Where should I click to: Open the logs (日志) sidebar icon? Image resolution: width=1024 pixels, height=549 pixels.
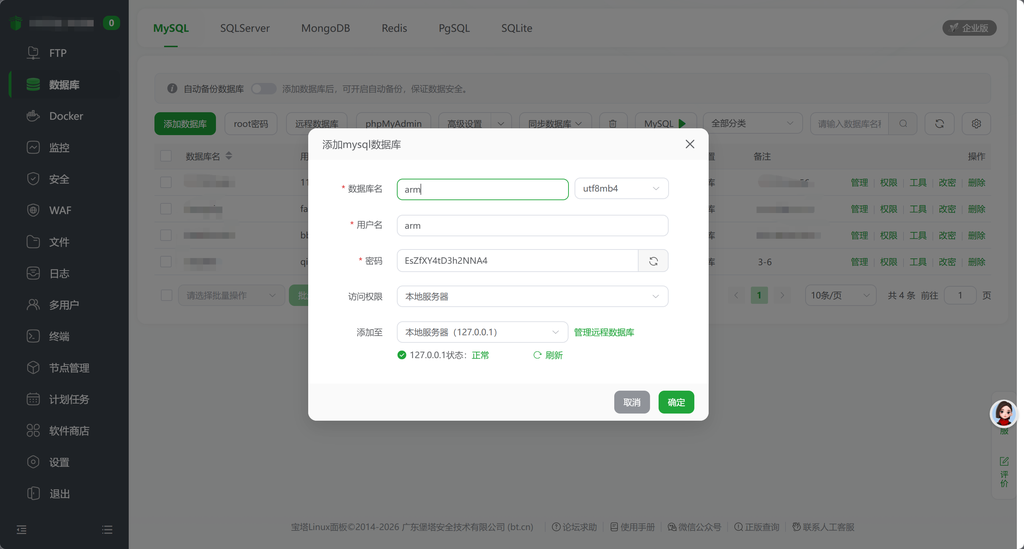coord(33,273)
